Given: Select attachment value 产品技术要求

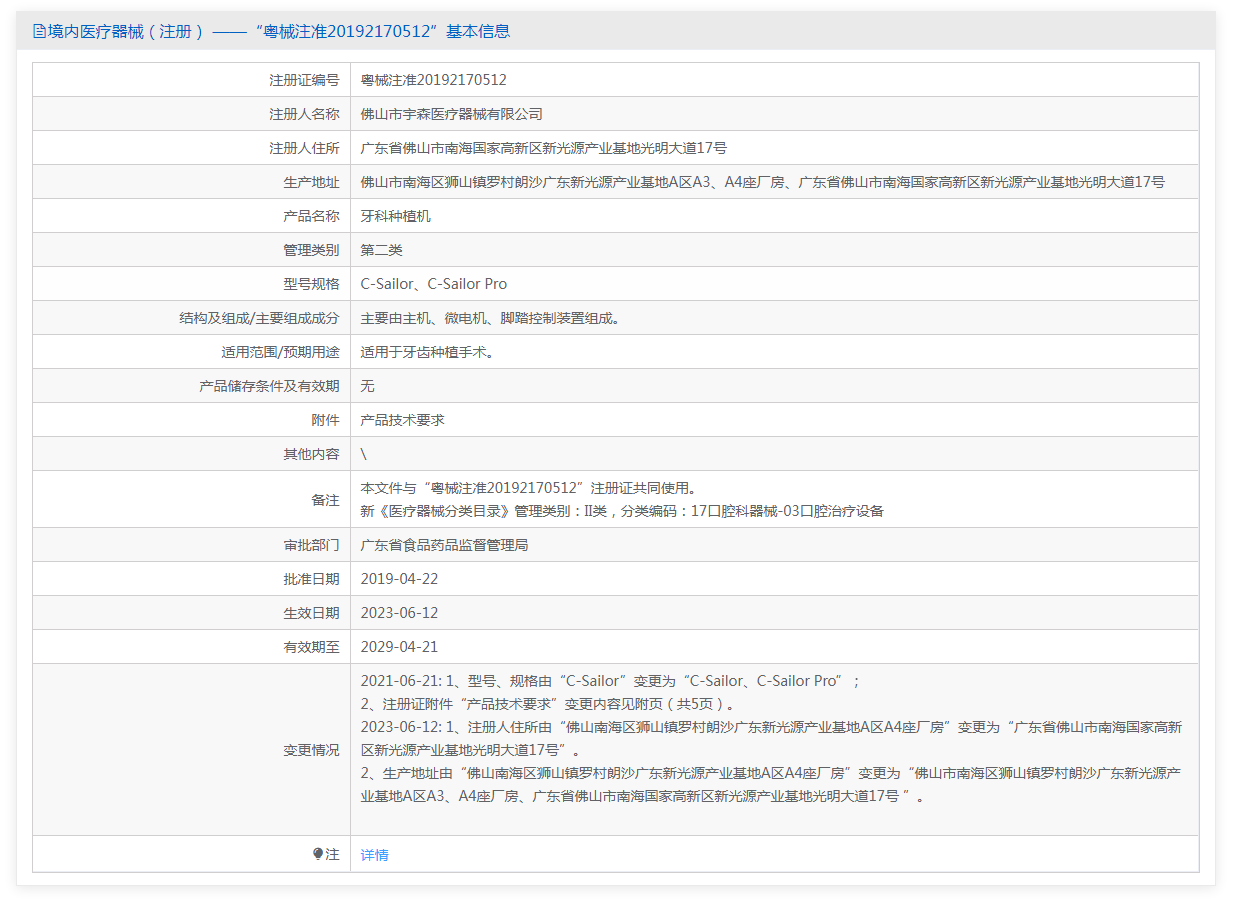Looking at the screenshot, I should pyautogui.click(x=403, y=420).
